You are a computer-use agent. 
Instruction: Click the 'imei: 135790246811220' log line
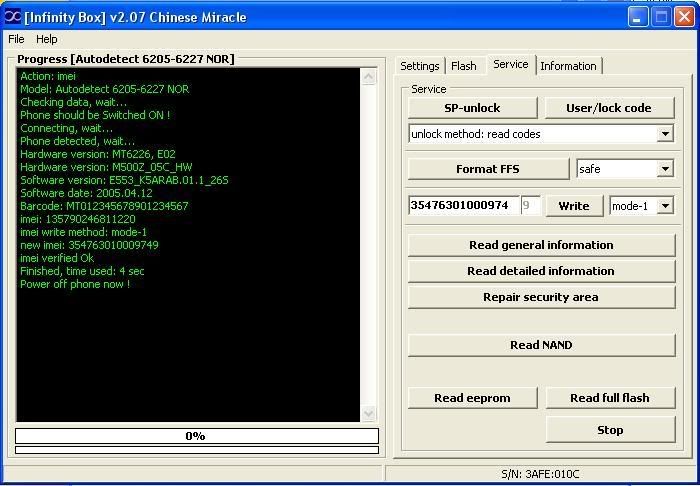pyautogui.click(x=78, y=219)
